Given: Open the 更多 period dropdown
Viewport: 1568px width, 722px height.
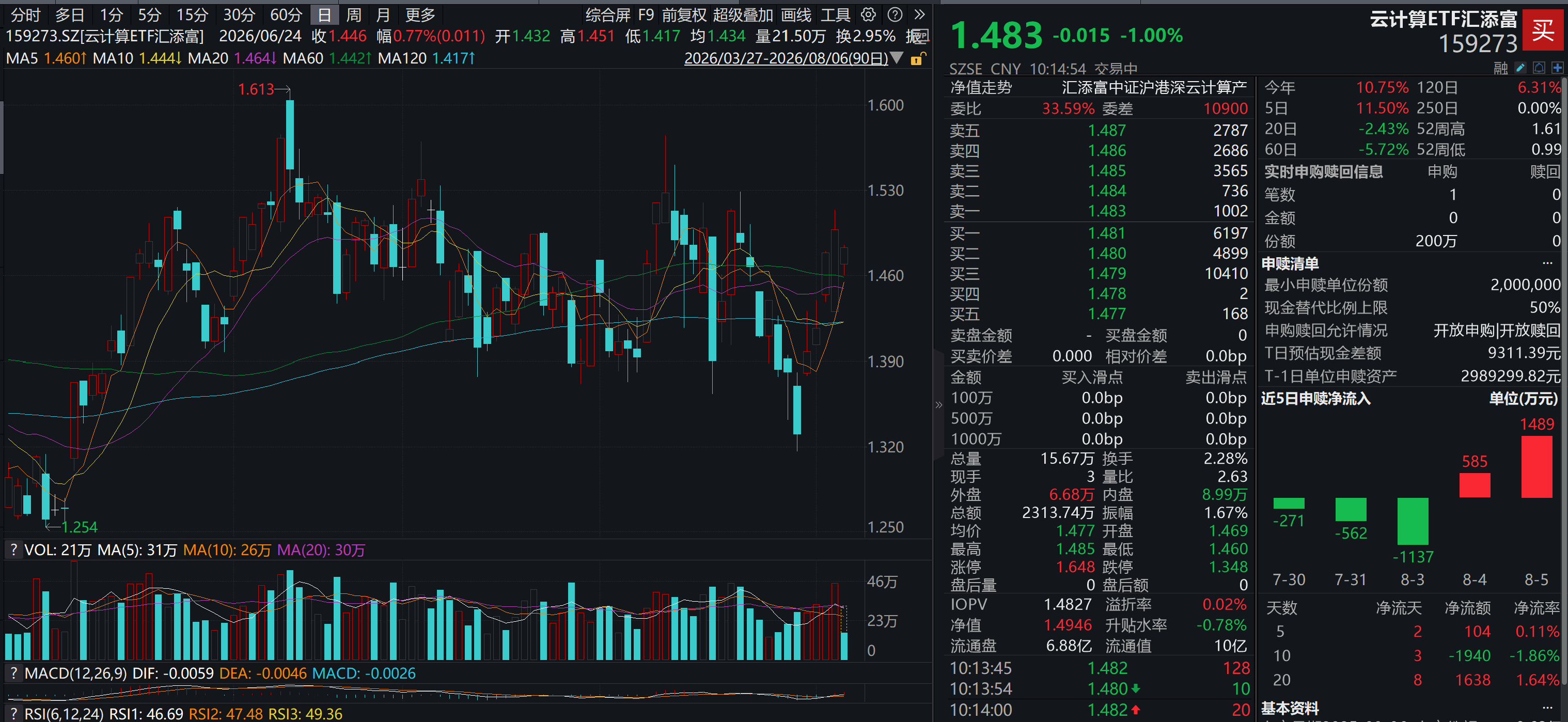Looking at the screenshot, I should click(420, 14).
